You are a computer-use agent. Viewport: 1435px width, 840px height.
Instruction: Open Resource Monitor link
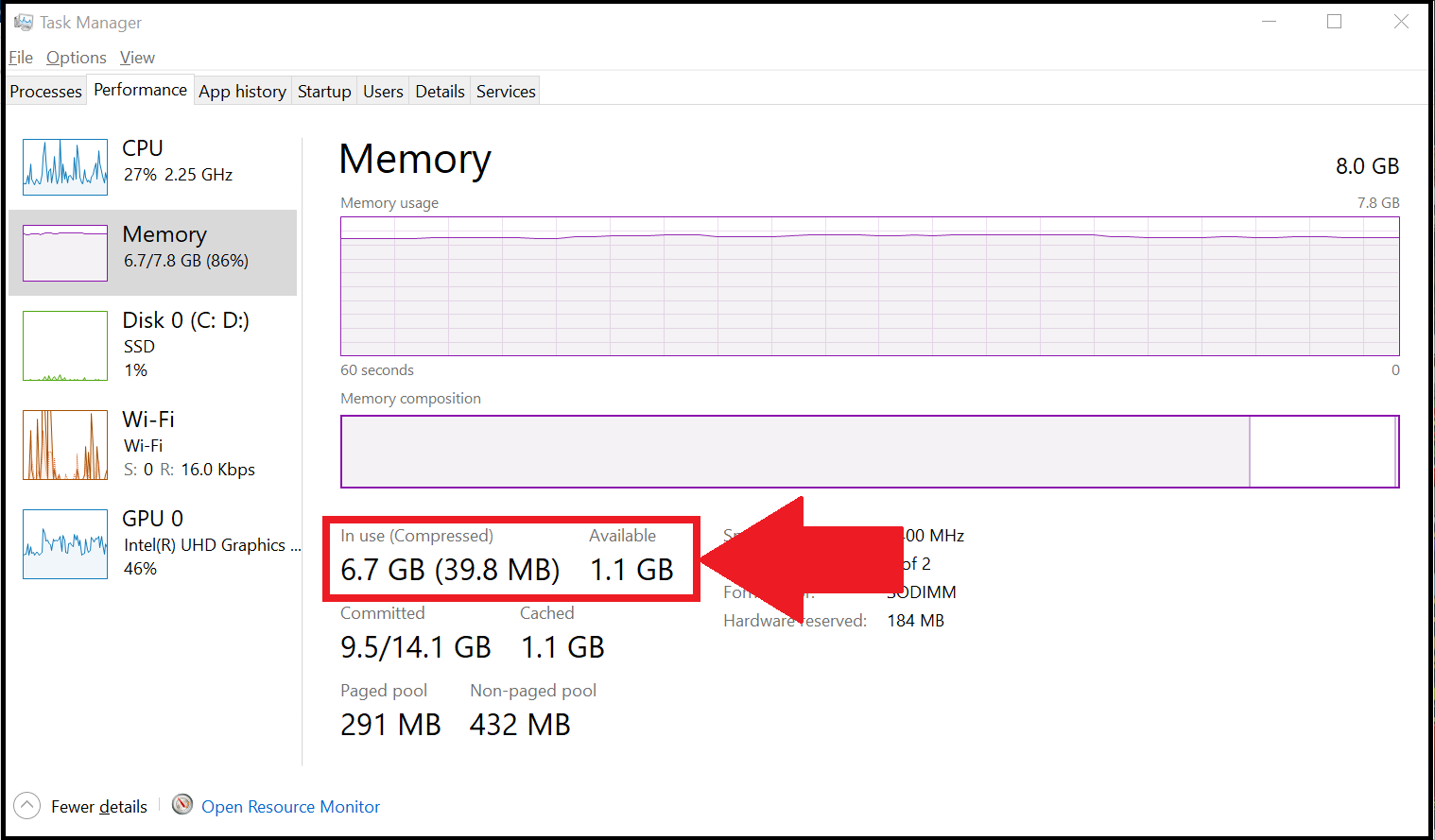[x=290, y=807]
